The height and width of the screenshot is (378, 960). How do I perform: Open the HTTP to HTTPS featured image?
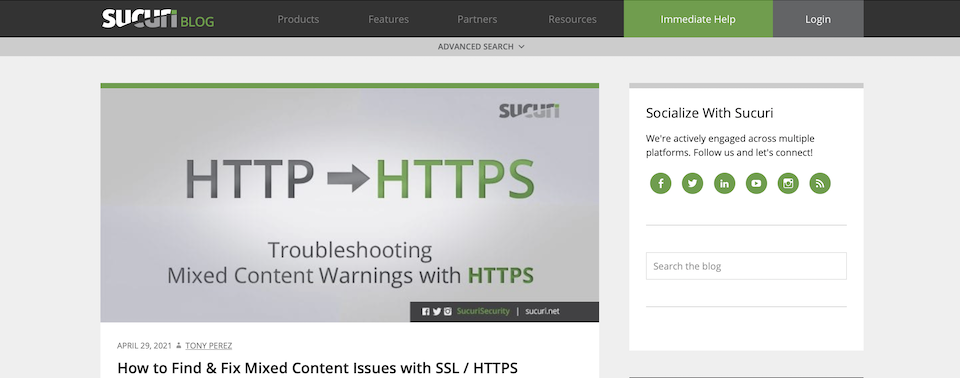pos(350,205)
